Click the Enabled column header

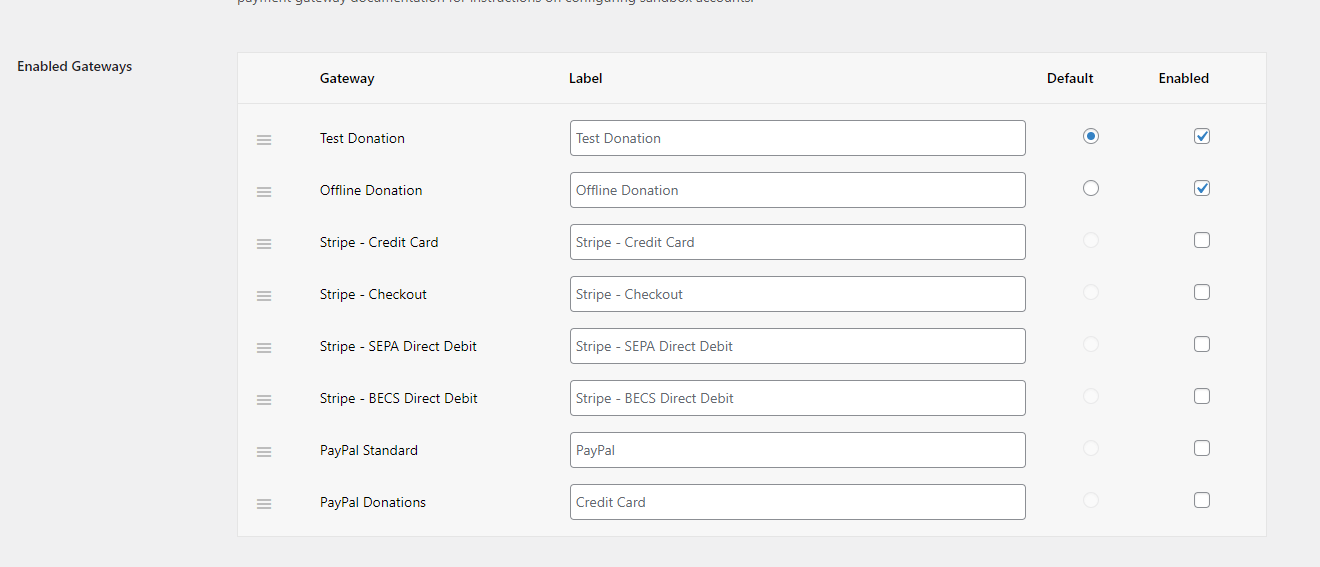click(x=1184, y=78)
